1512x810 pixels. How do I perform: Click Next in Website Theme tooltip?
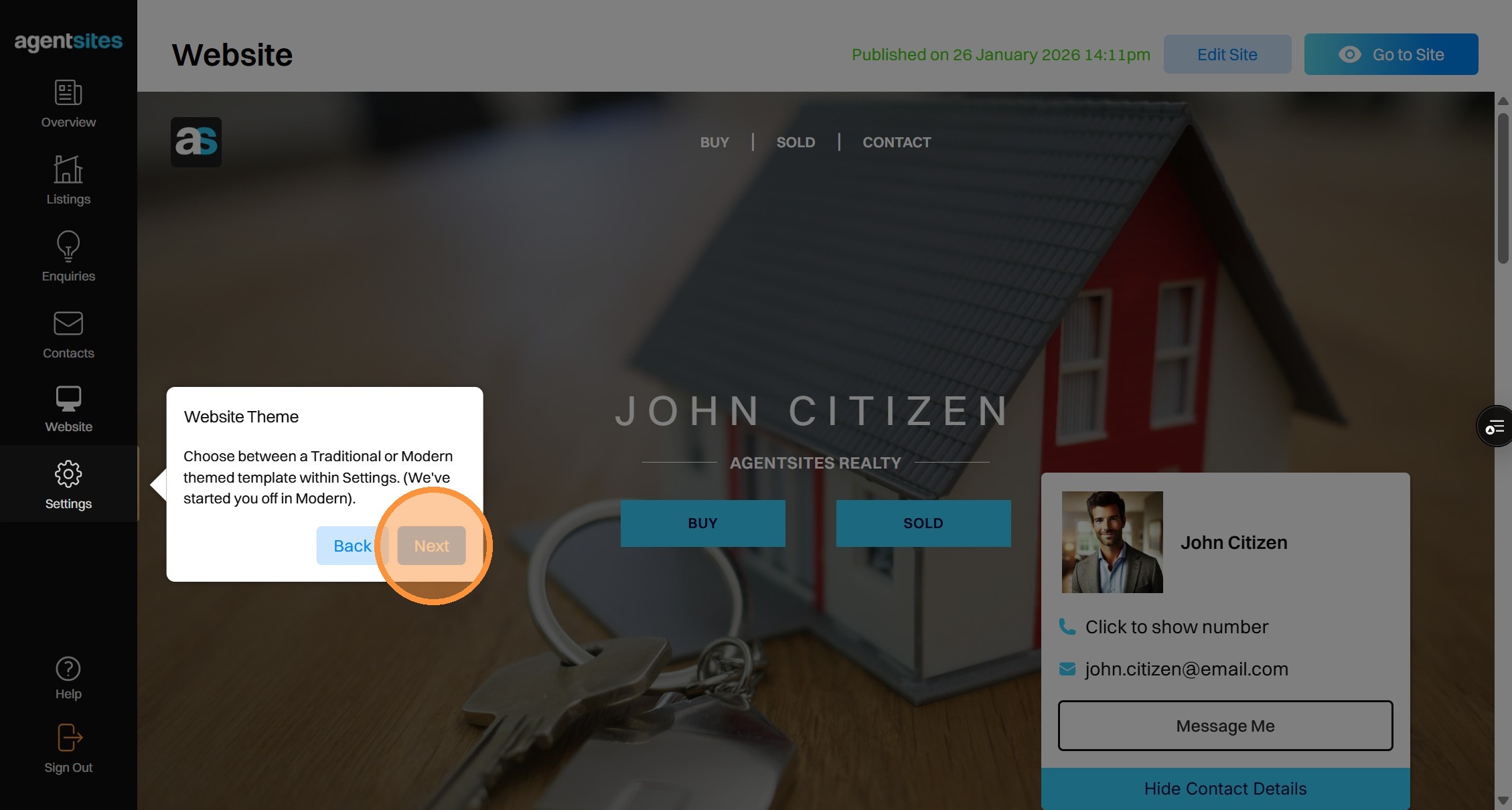click(431, 546)
